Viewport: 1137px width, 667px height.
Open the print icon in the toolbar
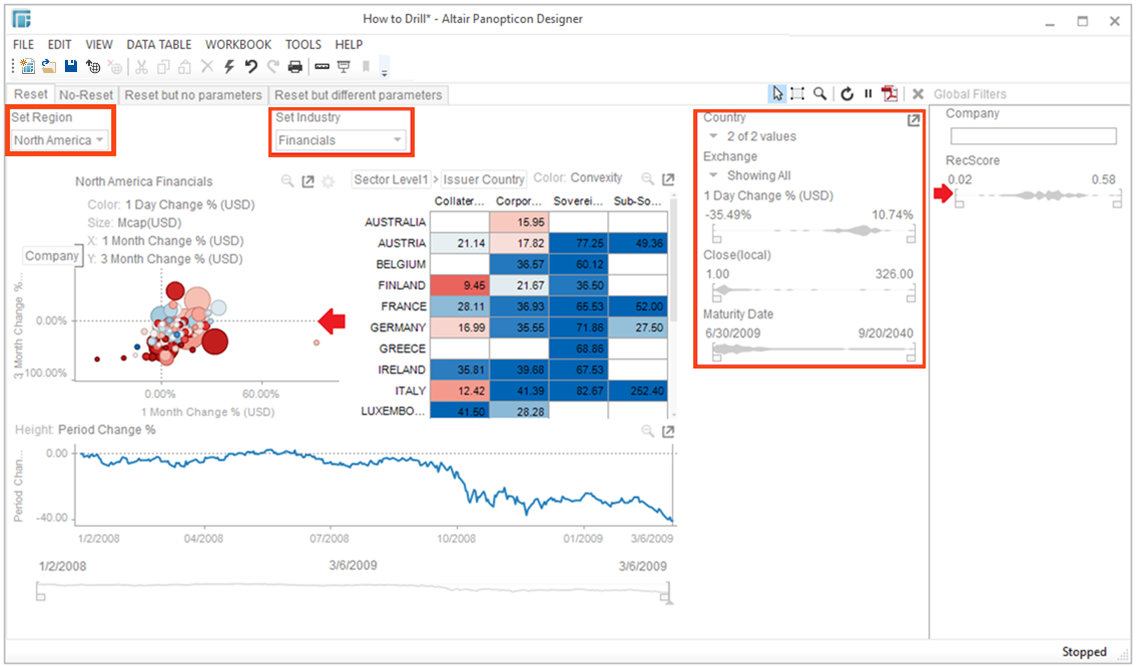pos(293,66)
